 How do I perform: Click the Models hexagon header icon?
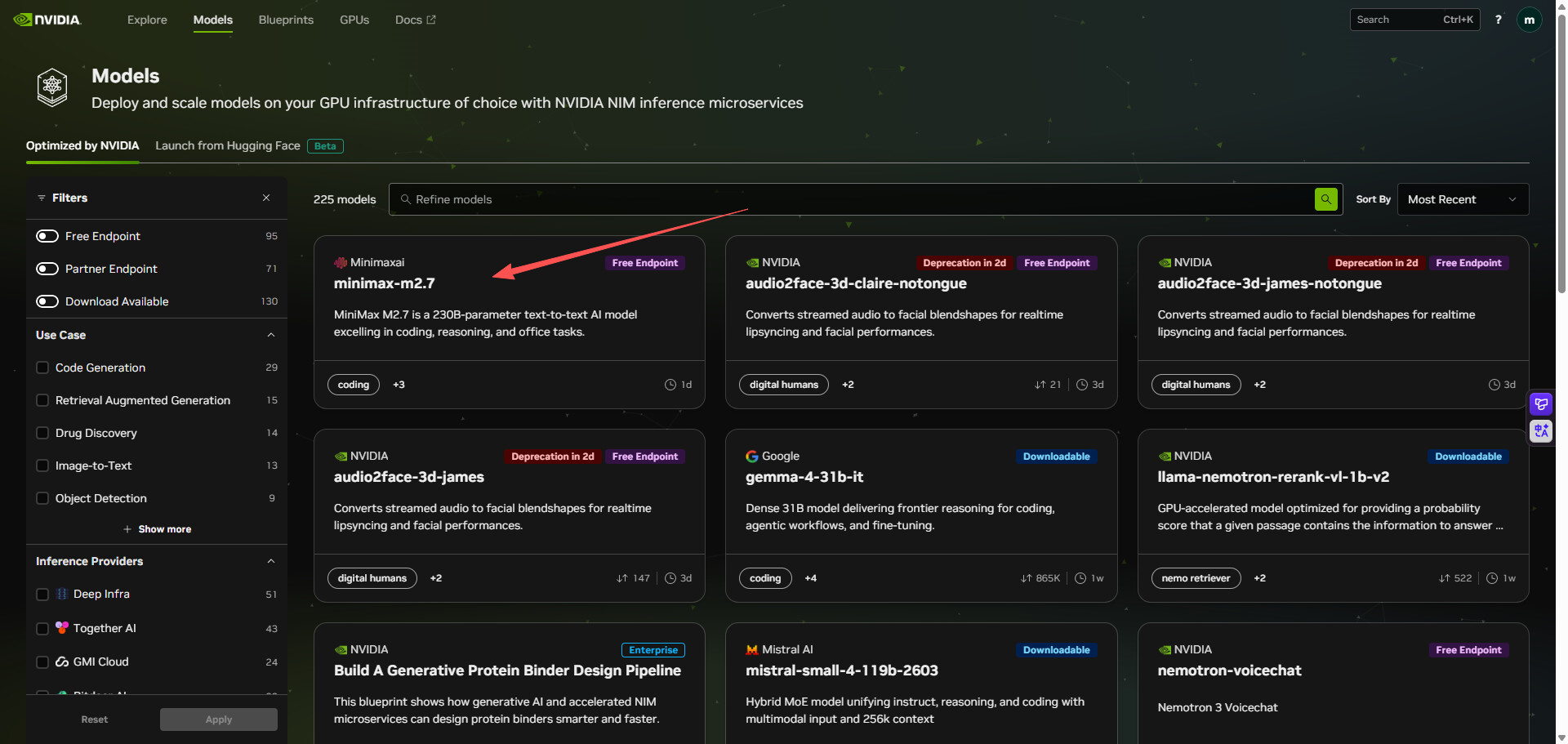coord(52,87)
